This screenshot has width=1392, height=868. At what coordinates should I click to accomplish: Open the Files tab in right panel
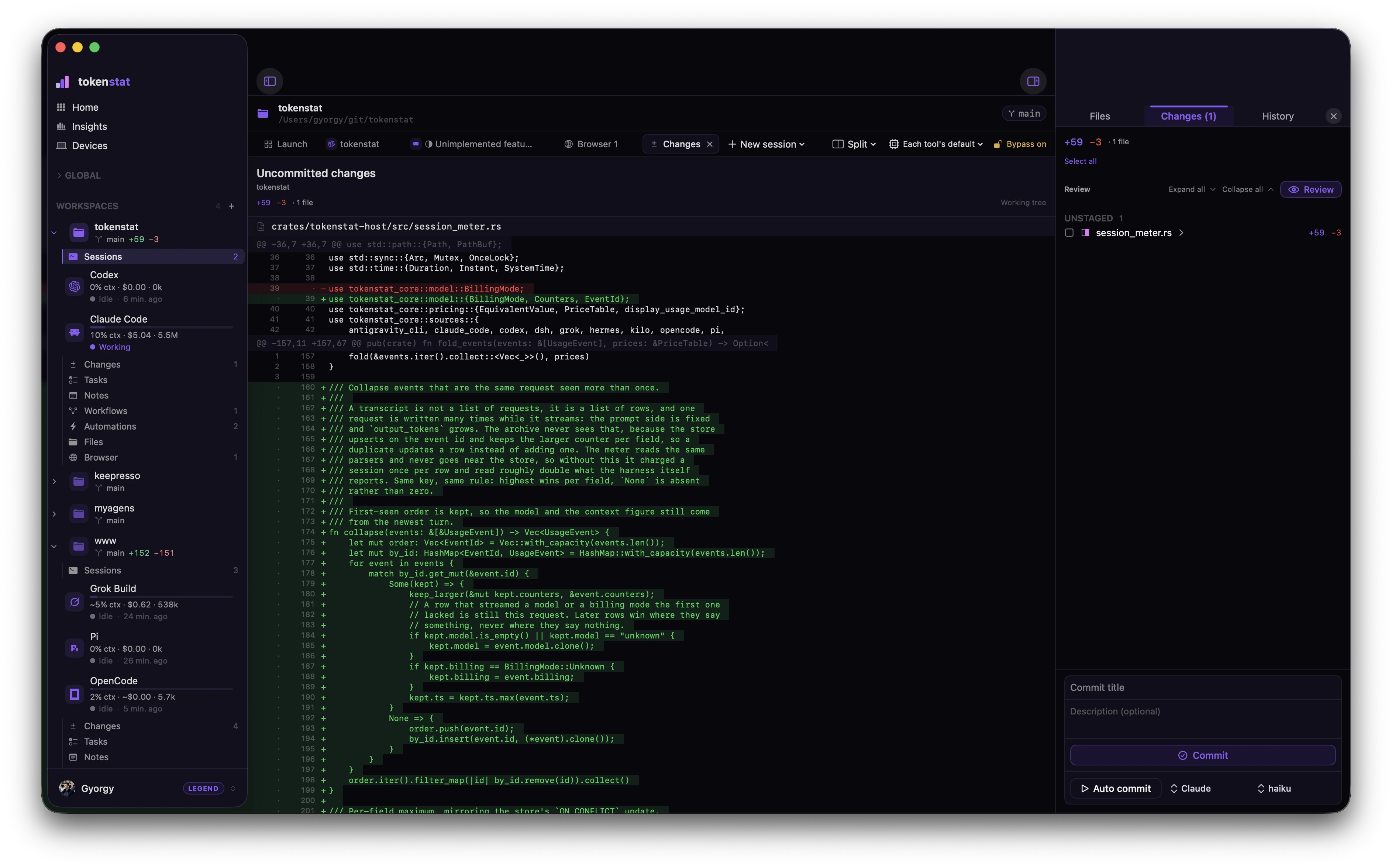click(1099, 116)
